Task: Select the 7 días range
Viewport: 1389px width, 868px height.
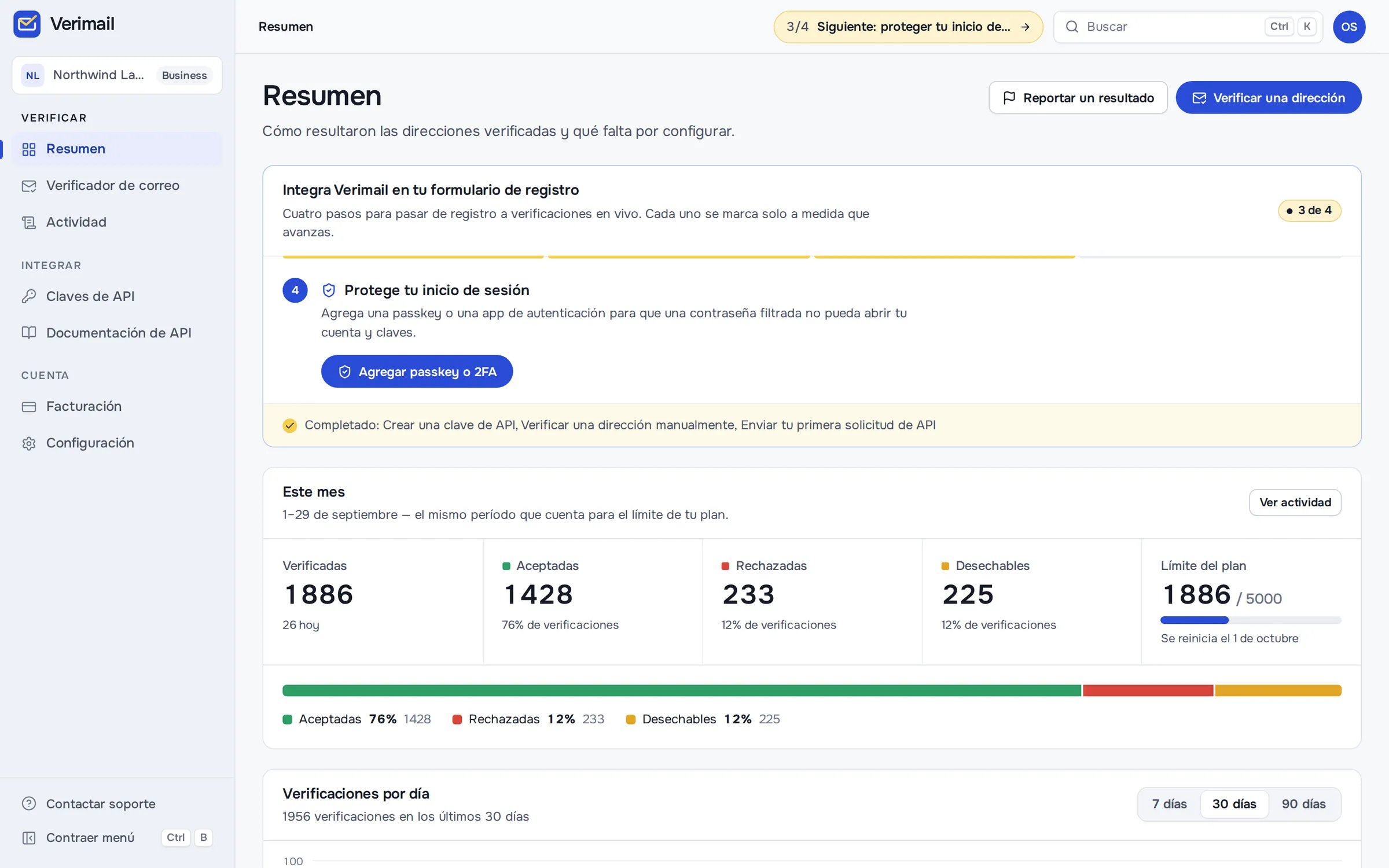Action: pyautogui.click(x=1169, y=804)
